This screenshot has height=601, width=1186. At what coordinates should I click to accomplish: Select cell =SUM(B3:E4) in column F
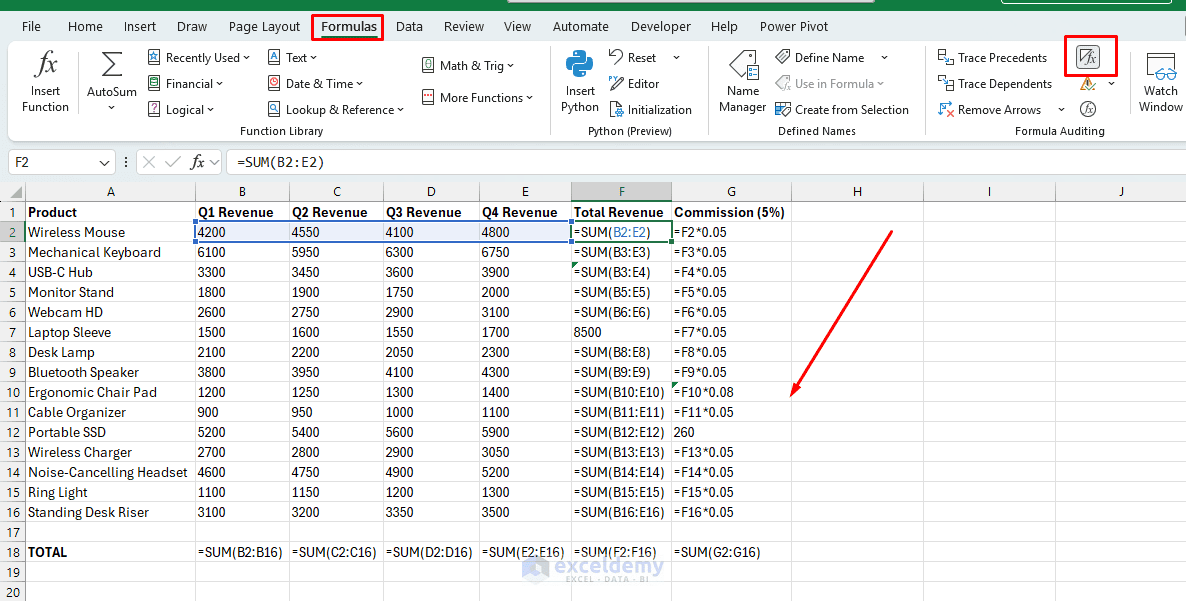(x=622, y=272)
